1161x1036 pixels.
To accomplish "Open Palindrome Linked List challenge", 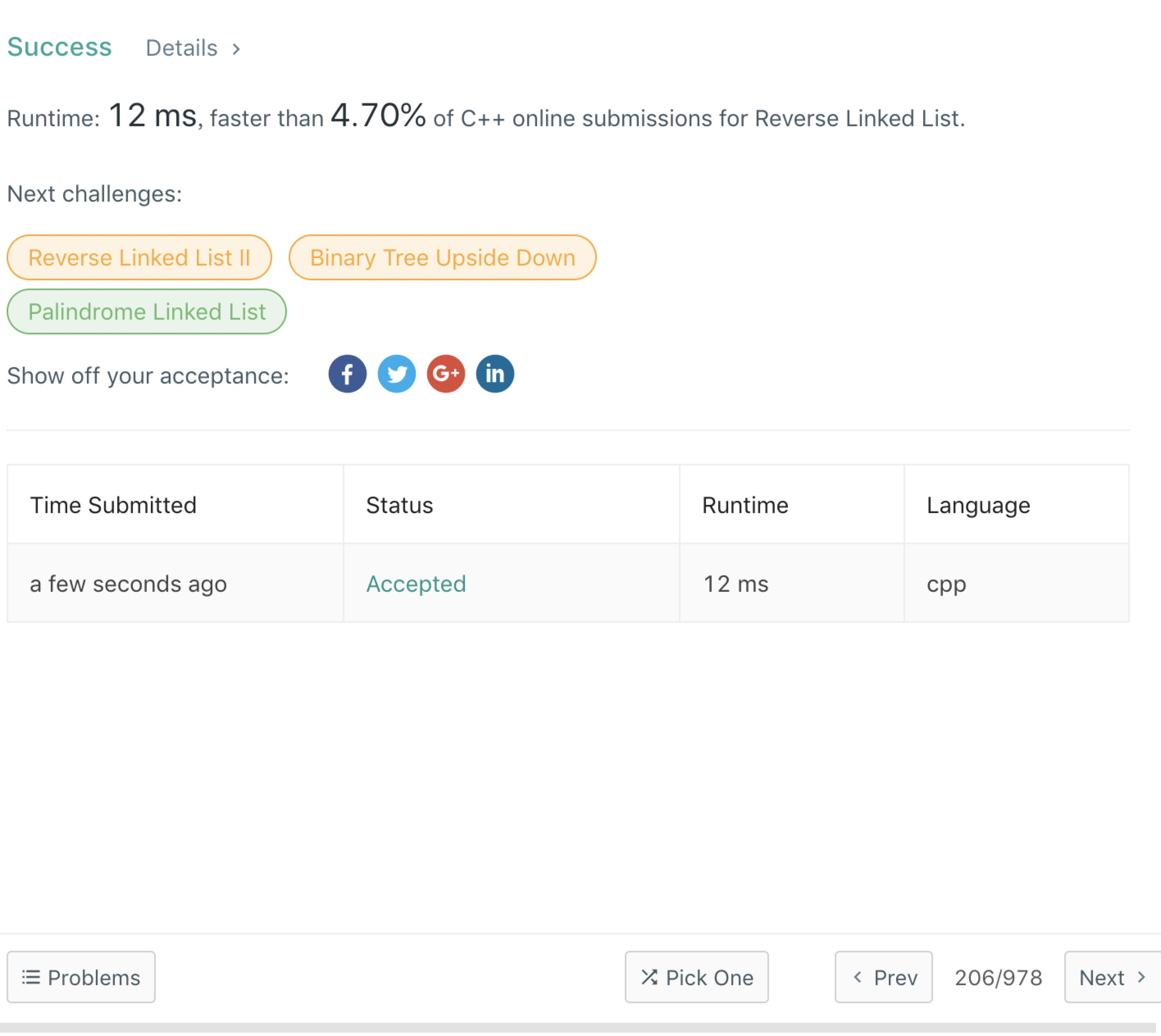I will 146,311.
